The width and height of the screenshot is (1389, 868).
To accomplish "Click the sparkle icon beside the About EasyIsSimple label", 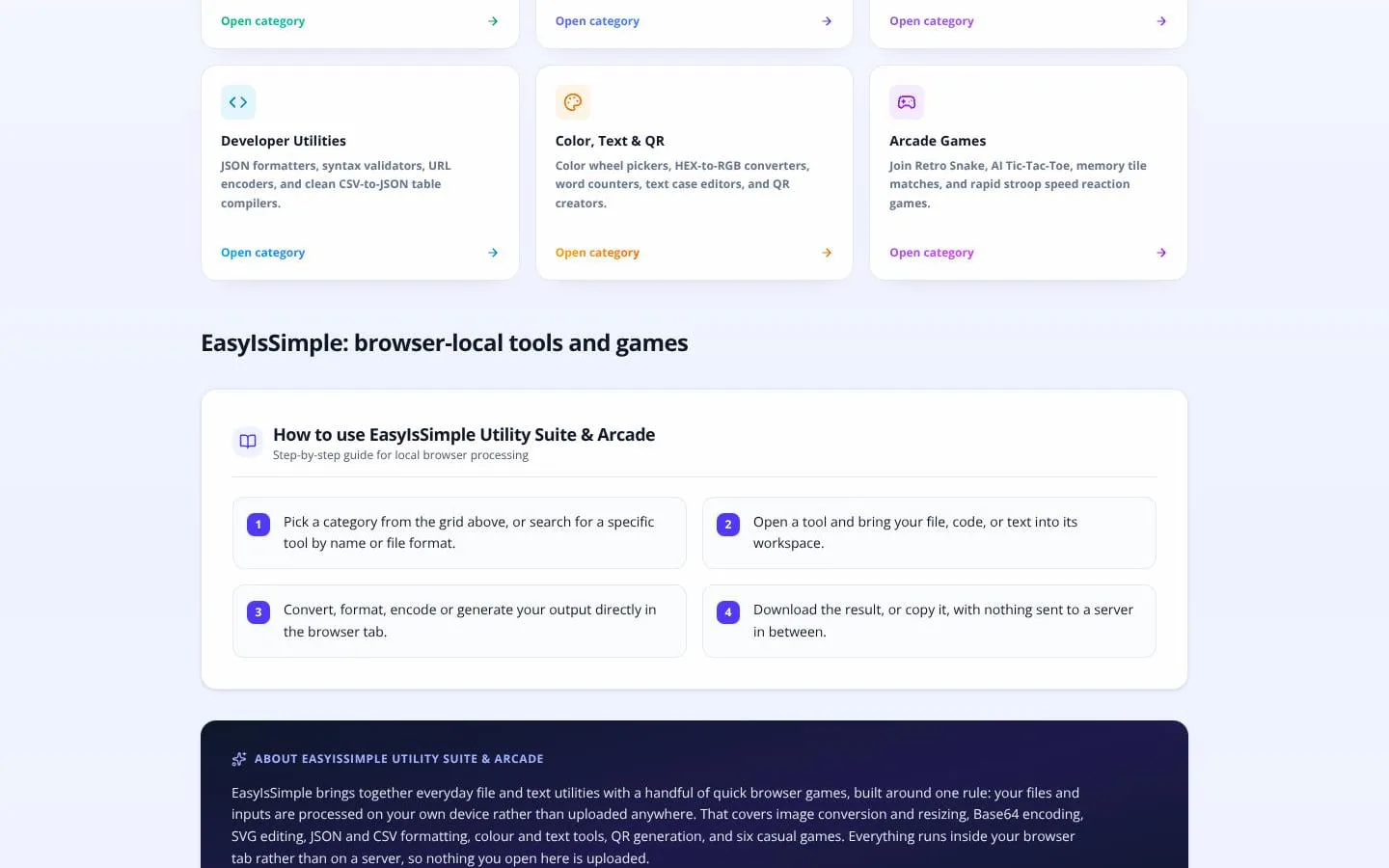I will tap(239, 759).
